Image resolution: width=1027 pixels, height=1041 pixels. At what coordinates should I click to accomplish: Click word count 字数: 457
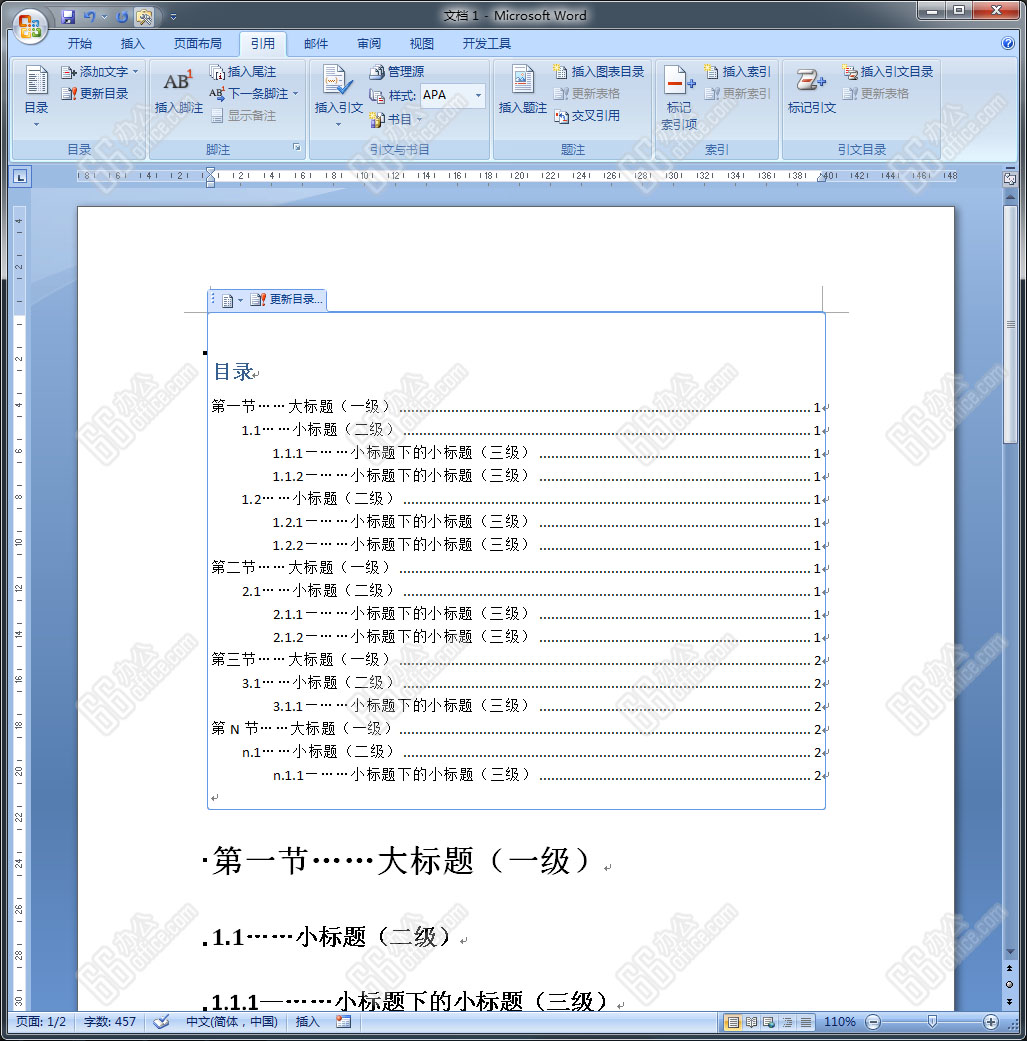(x=110, y=1022)
